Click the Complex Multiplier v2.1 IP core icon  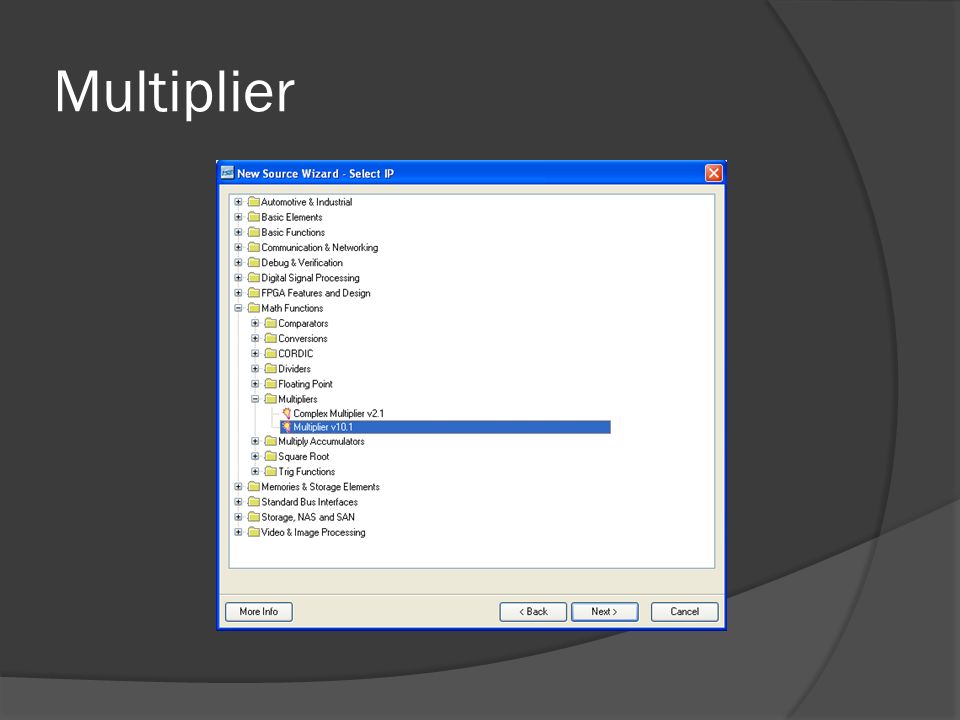coord(287,413)
